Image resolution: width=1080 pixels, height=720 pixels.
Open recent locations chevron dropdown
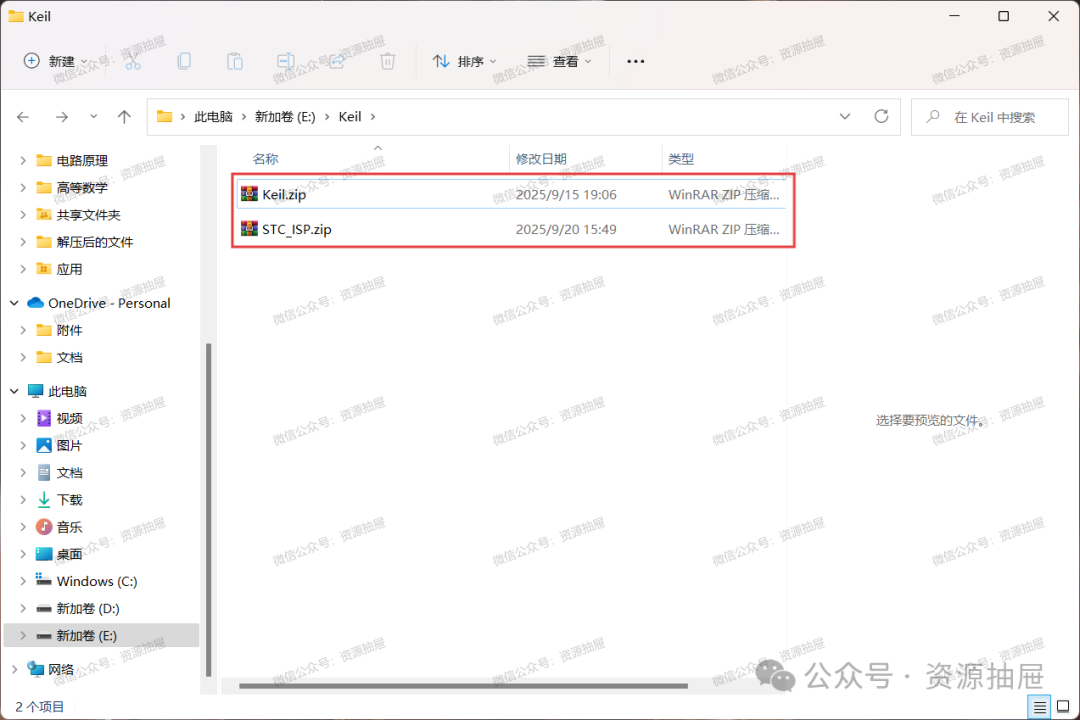point(94,116)
